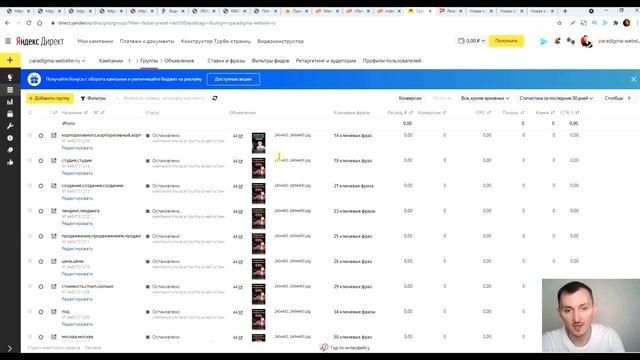The height and width of the screenshot is (360, 640).
Task: Open the 0,00 ₽ balance dropdown
Action: tap(471, 41)
